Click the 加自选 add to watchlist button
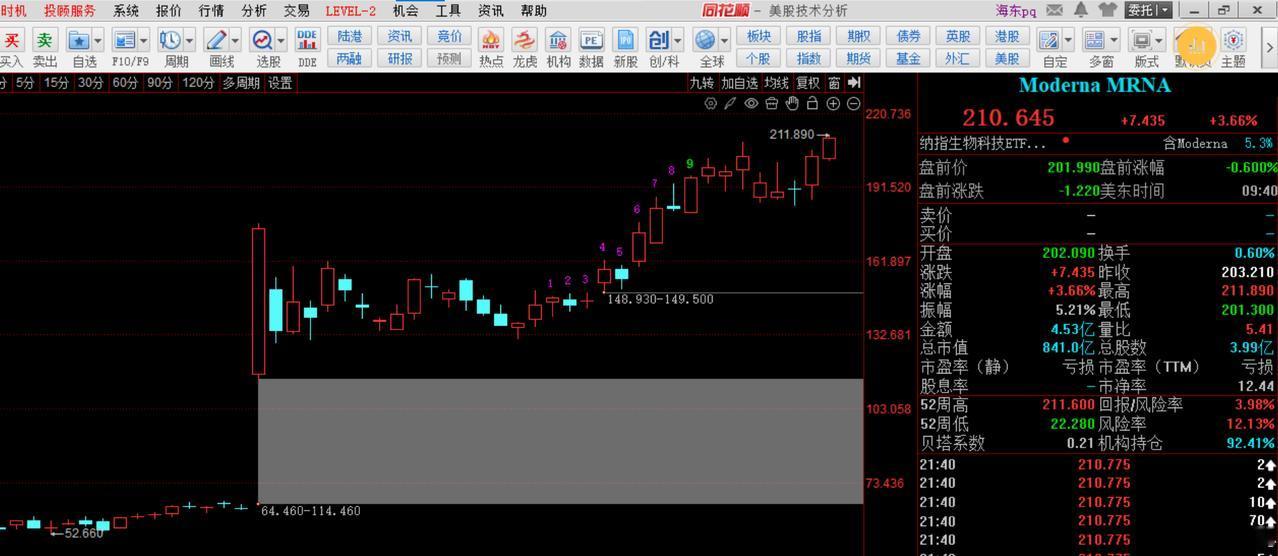Screen dimensions: 1278x556 point(739,82)
